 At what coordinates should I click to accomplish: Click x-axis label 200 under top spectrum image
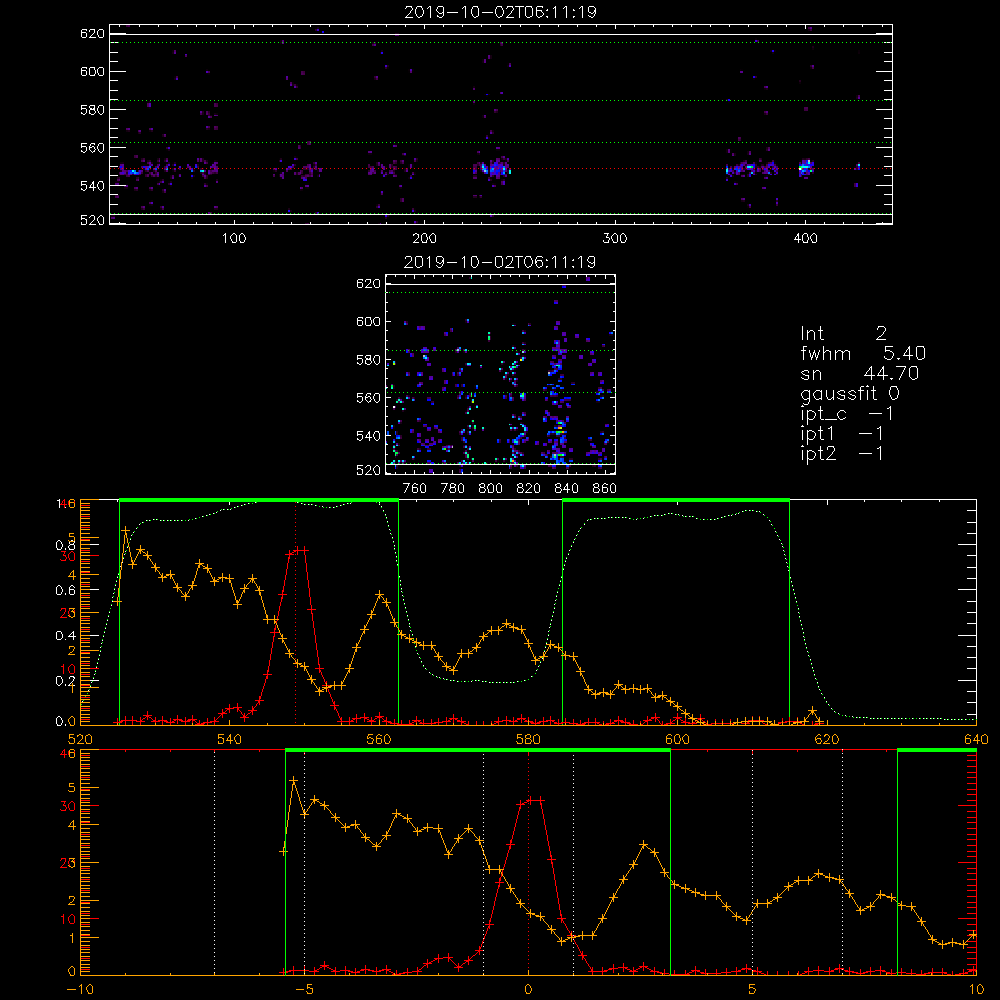[425, 238]
